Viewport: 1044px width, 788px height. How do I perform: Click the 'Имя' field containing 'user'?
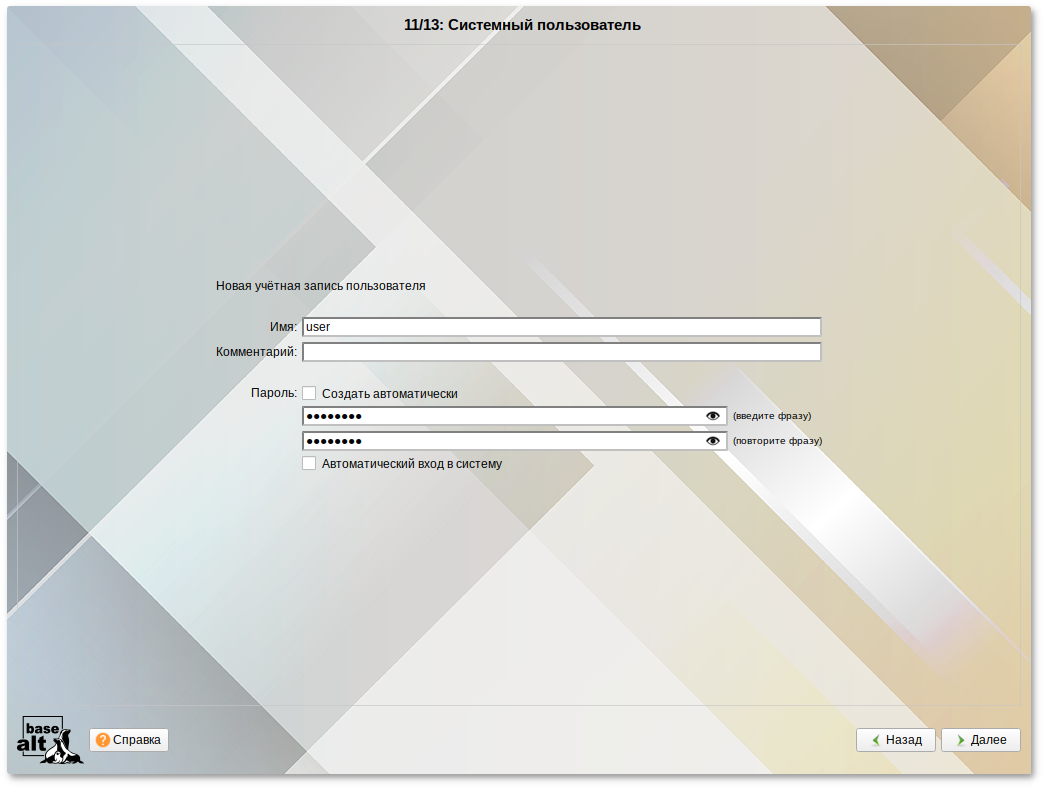[560, 327]
